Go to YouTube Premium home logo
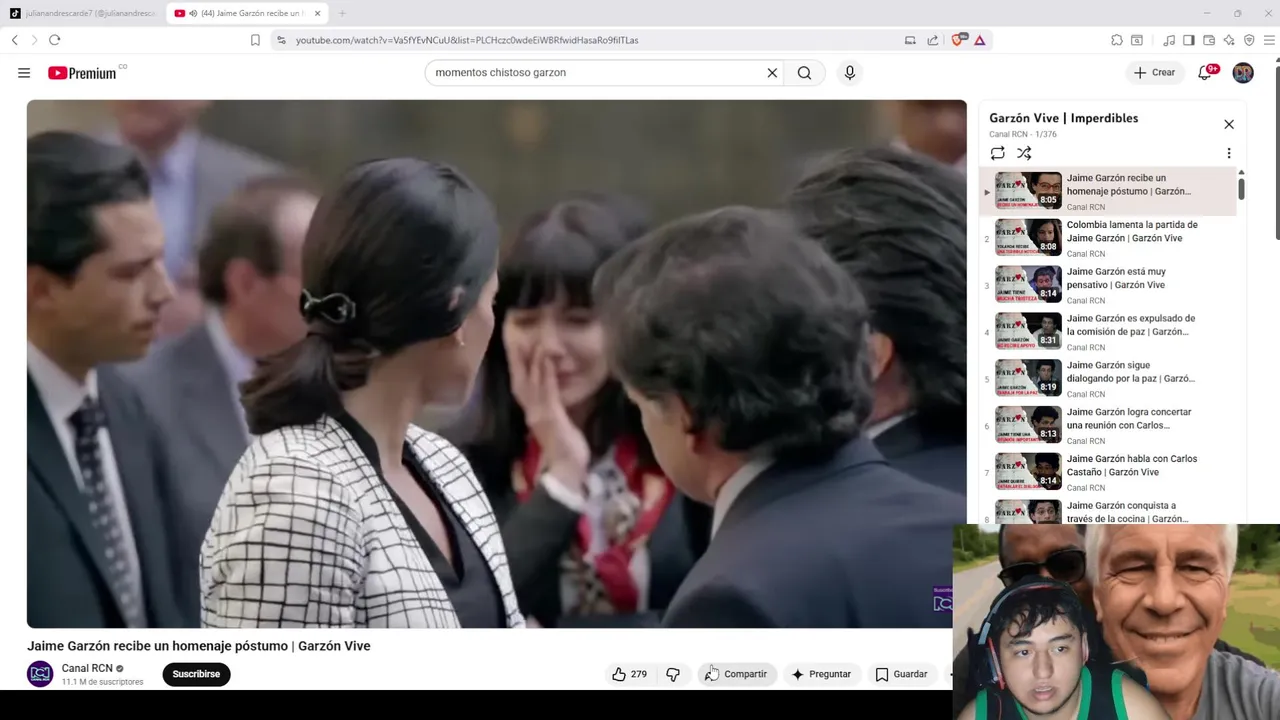 pyautogui.click(x=82, y=73)
